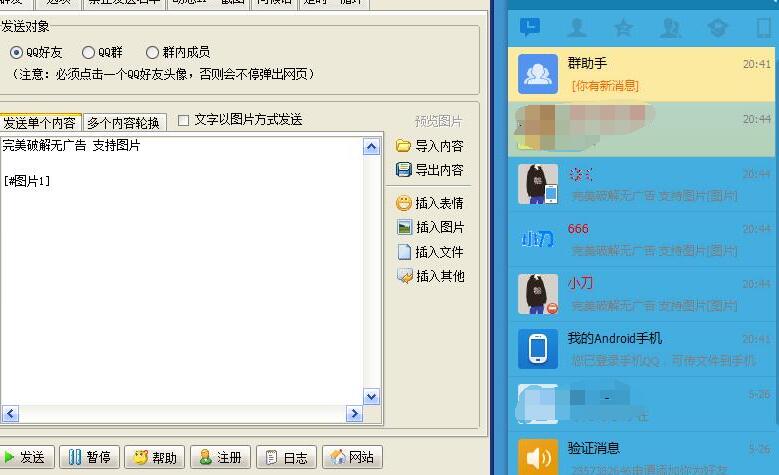Switch to 多个内容轮换 tab
Viewport: 779px width, 475px height.
pos(124,123)
